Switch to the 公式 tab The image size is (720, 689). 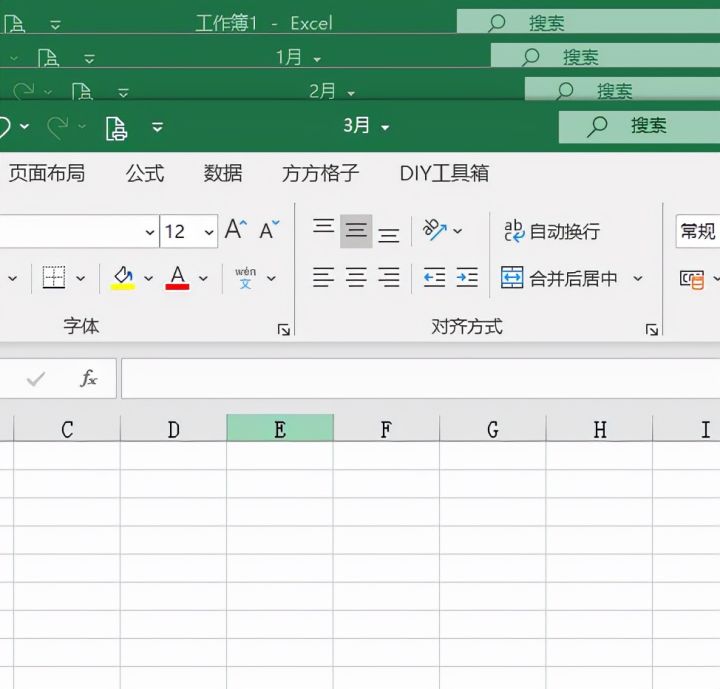pyautogui.click(x=145, y=174)
